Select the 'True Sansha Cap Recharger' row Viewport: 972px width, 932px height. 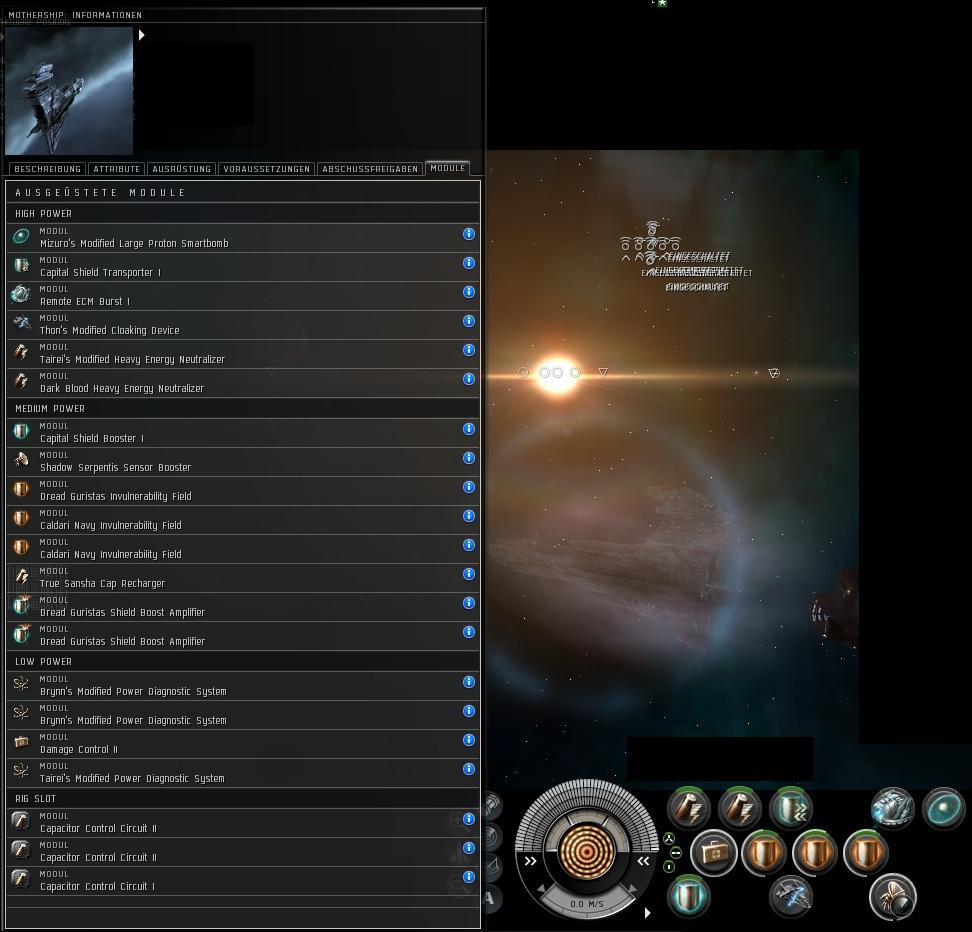point(243,578)
